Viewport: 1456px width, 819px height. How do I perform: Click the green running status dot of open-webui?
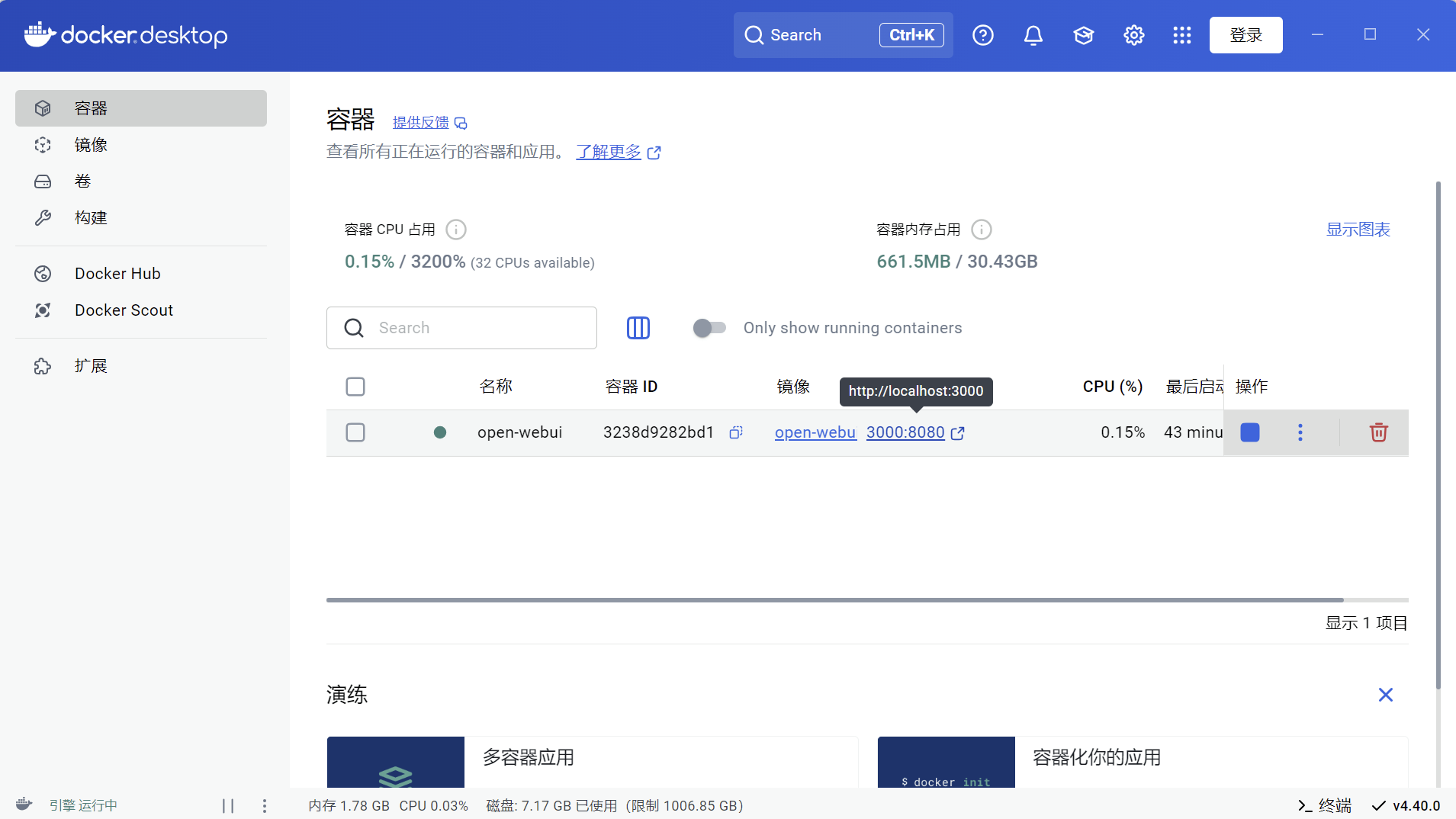pos(439,432)
